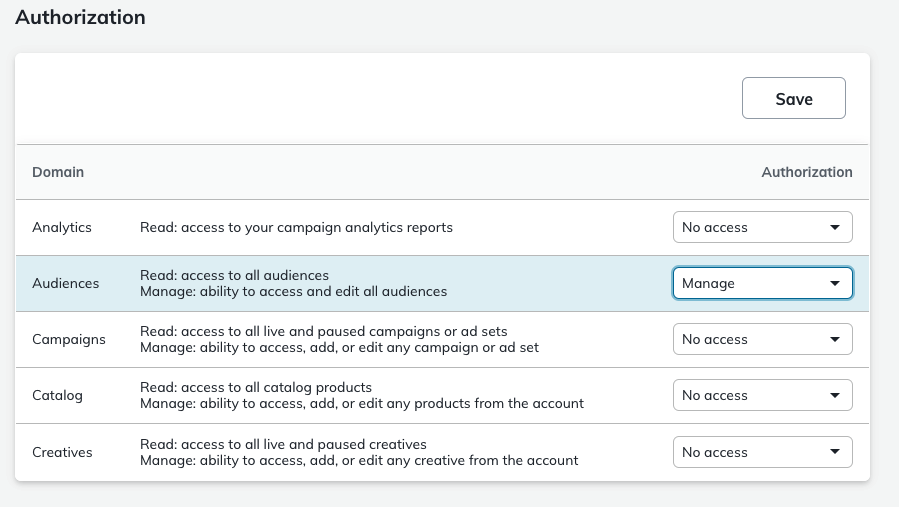This screenshot has height=507, width=899.
Task: Select the Analytics domain label
Action: click(x=62, y=227)
